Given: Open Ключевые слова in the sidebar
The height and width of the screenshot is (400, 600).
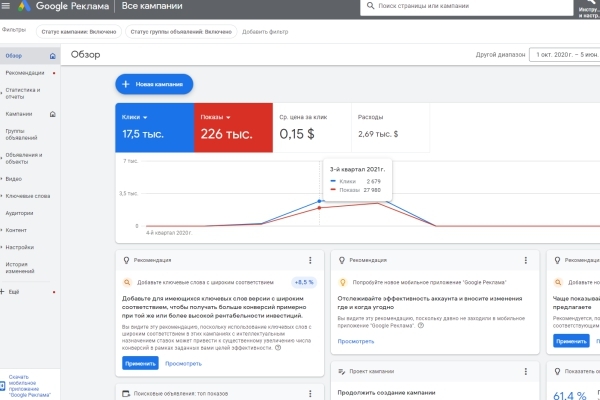Looking at the screenshot, I should [27, 196].
